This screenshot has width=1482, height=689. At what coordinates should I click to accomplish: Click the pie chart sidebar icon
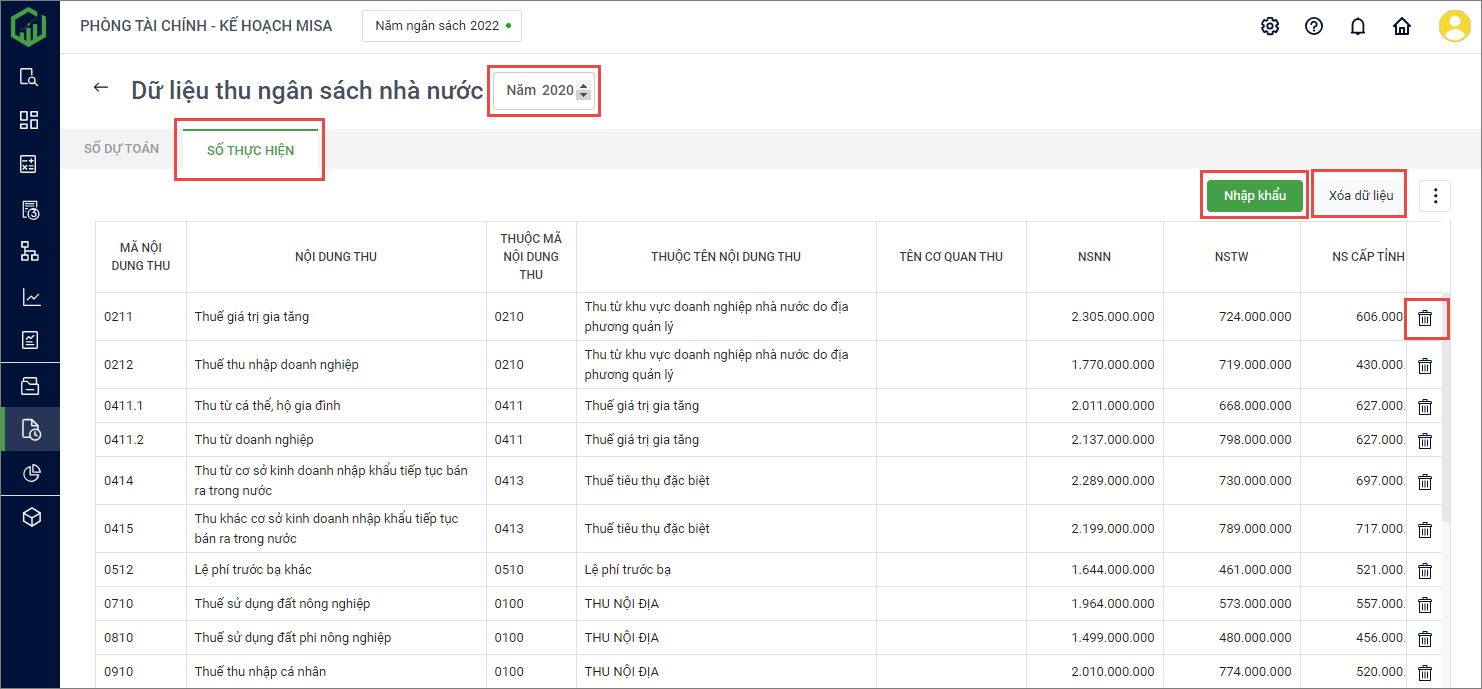[30, 473]
